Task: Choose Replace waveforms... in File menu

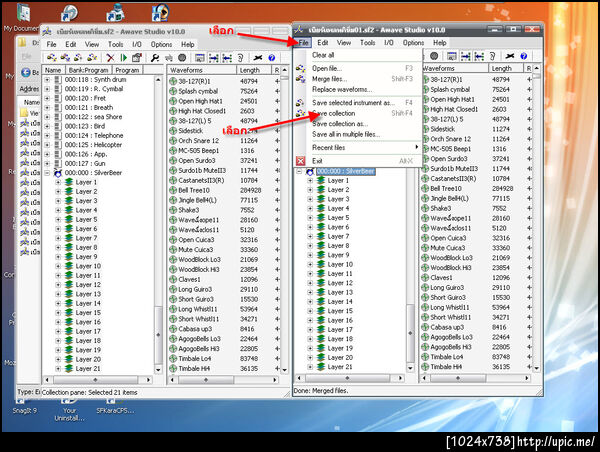Action: pos(342,90)
